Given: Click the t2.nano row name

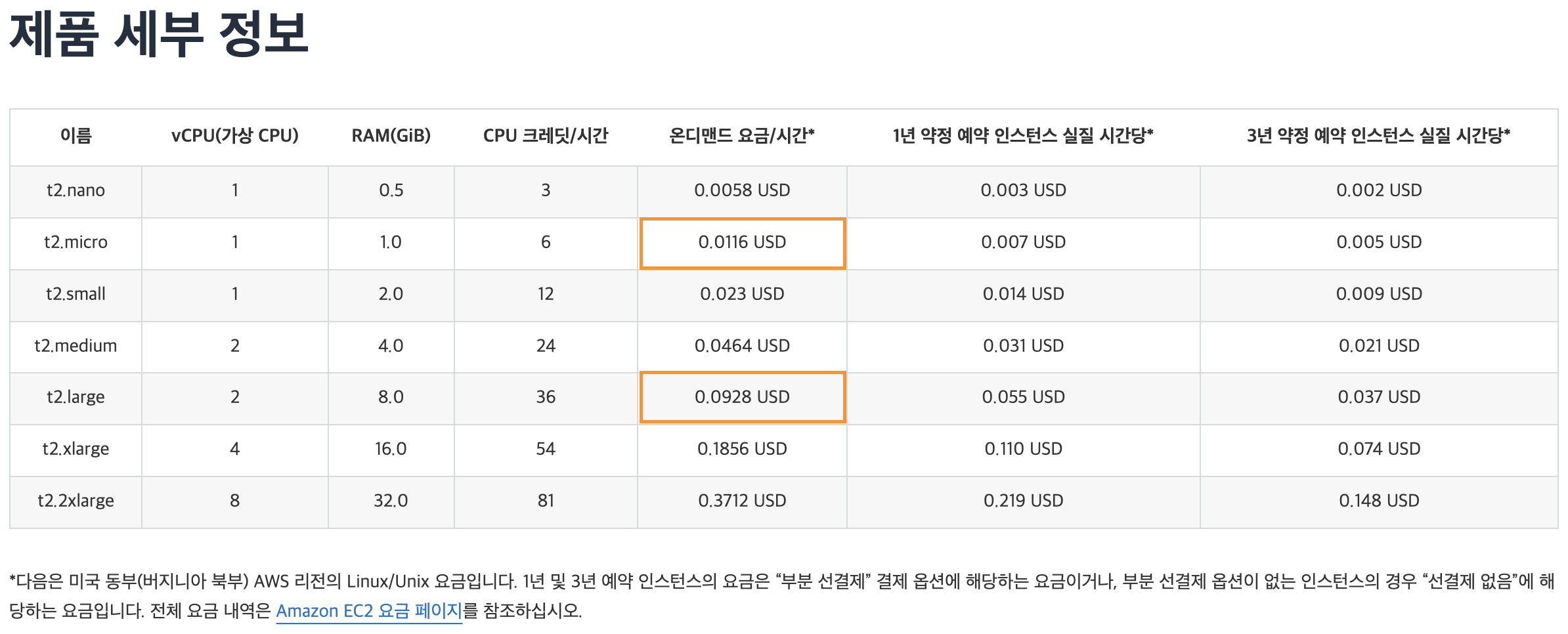Looking at the screenshot, I should (x=76, y=190).
